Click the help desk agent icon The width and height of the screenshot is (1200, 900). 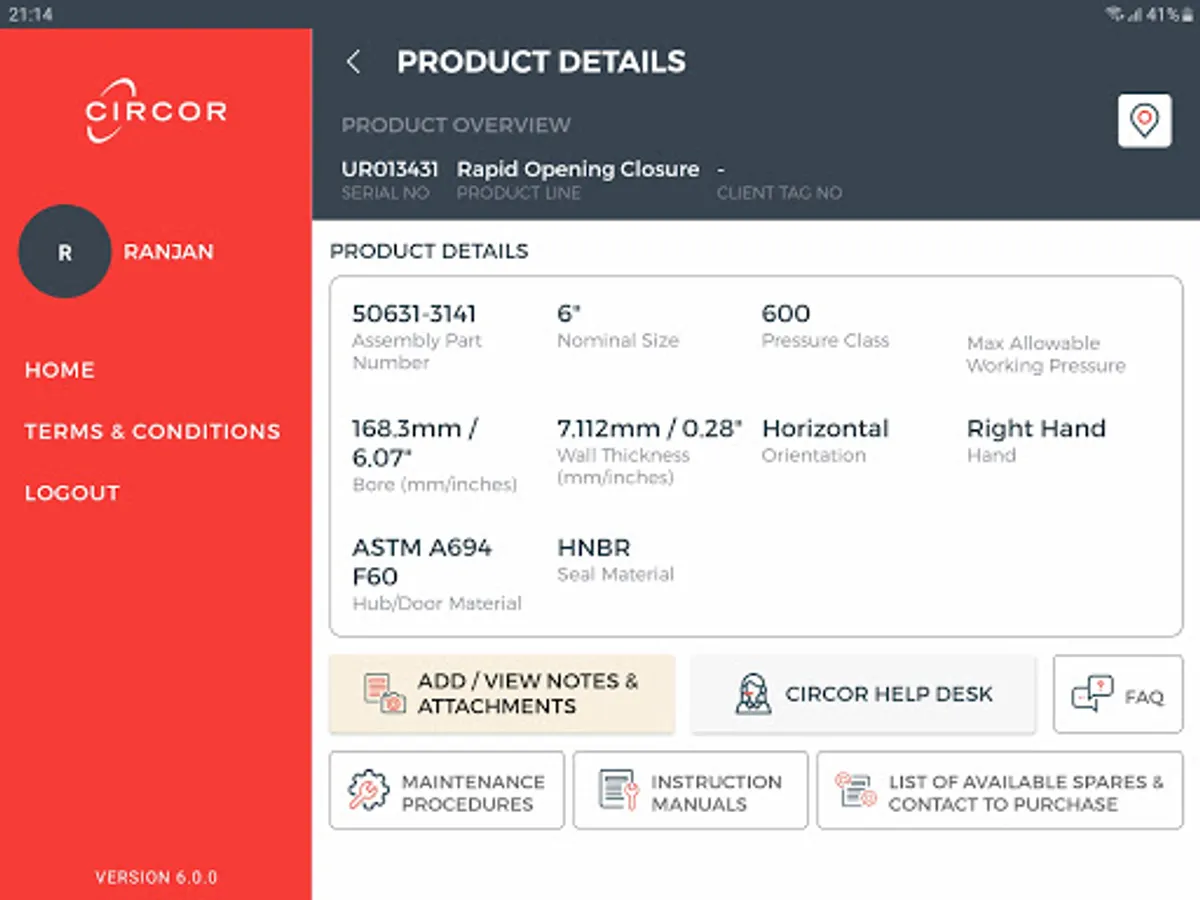click(x=753, y=693)
